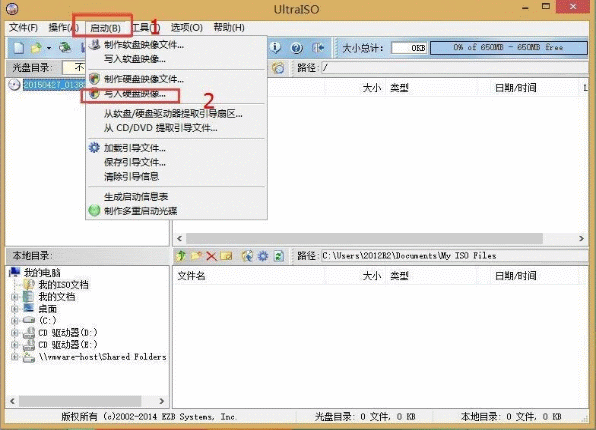Image resolution: width=596 pixels, height=430 pixels.
Task: Click the disc icon of image 20150427
Action: 14,84
